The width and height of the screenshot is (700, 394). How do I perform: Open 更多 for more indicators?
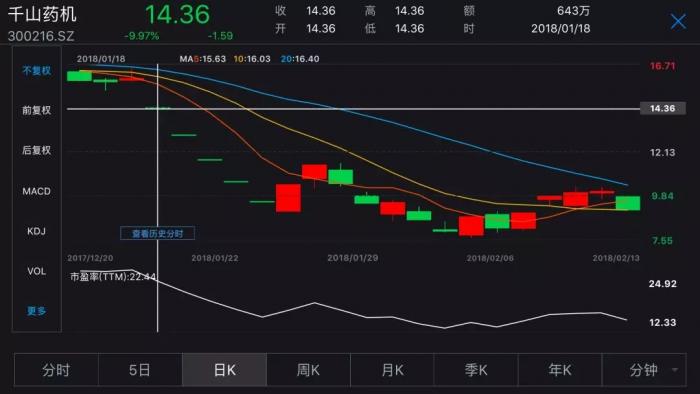37,311
